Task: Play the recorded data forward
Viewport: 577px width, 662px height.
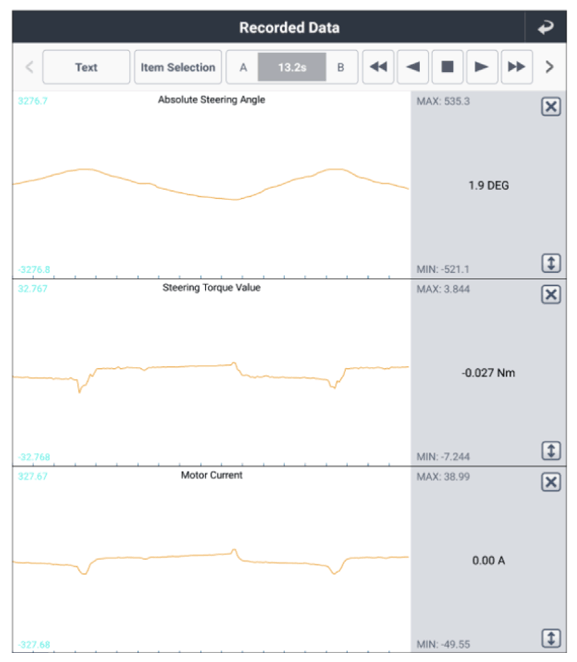Action: 482,67
